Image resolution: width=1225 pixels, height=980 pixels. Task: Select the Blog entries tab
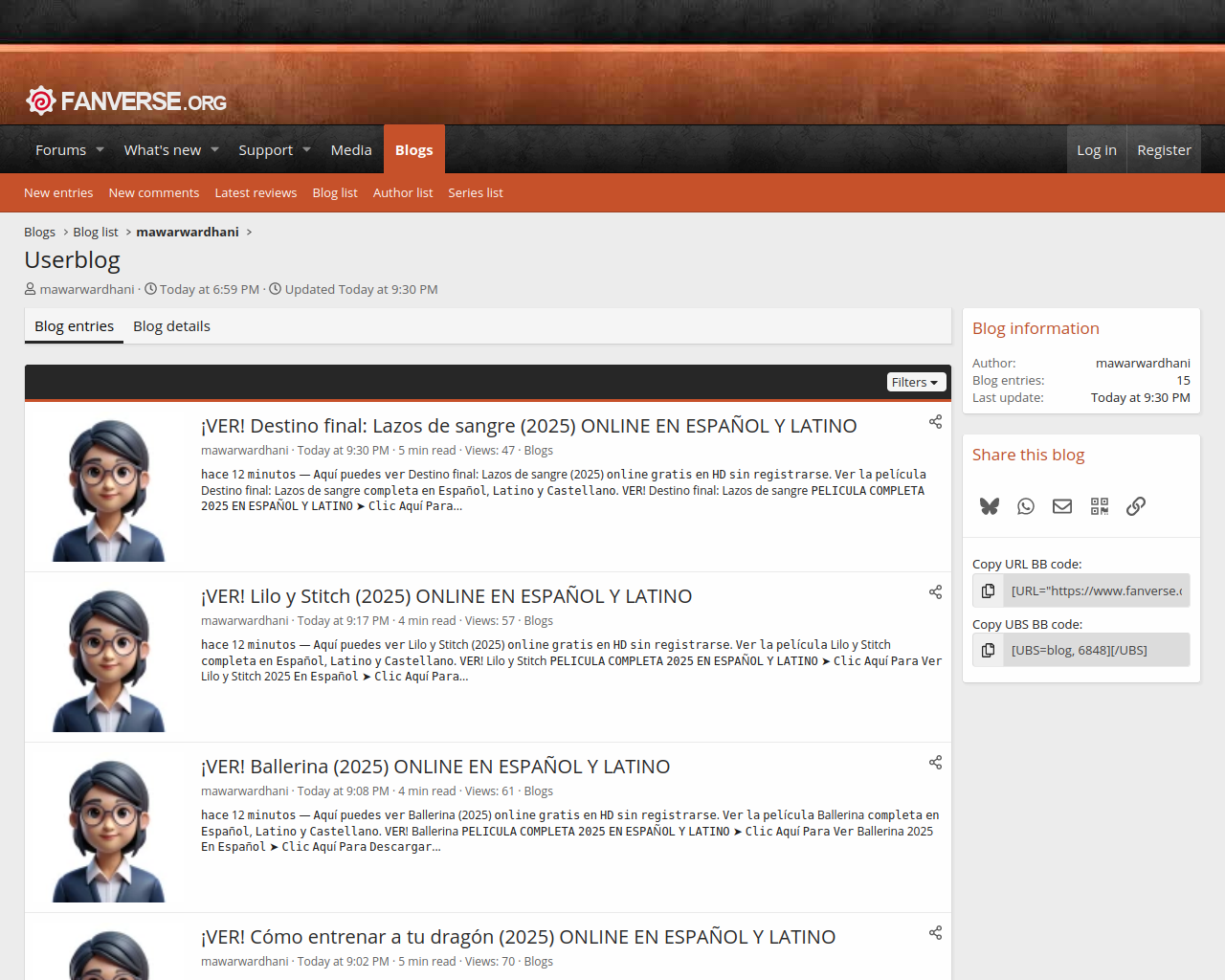(74, 326)
